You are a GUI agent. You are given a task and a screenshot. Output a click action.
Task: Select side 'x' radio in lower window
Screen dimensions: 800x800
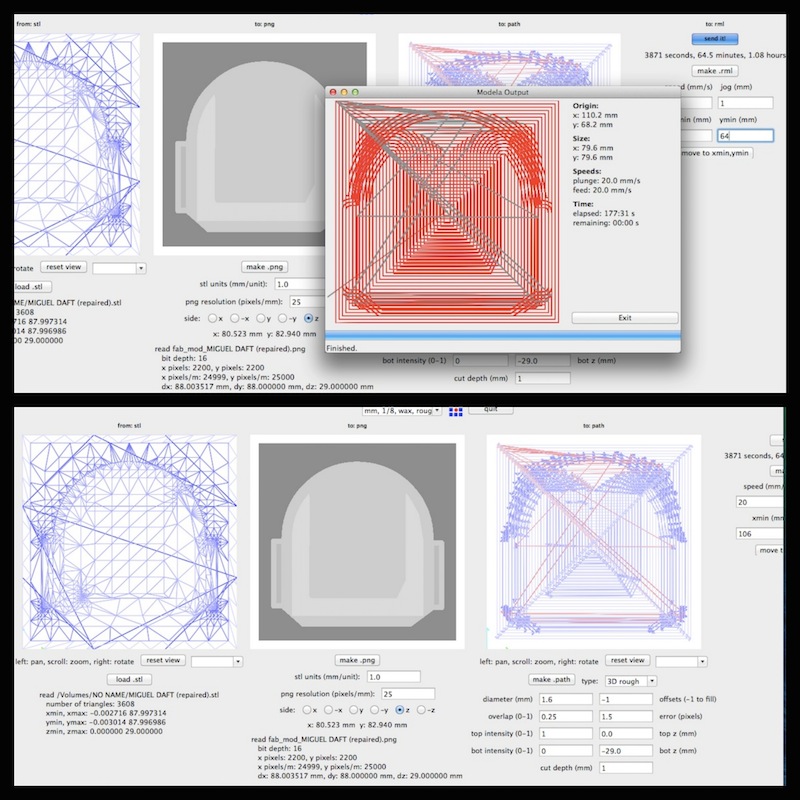(x=307, y=710)
